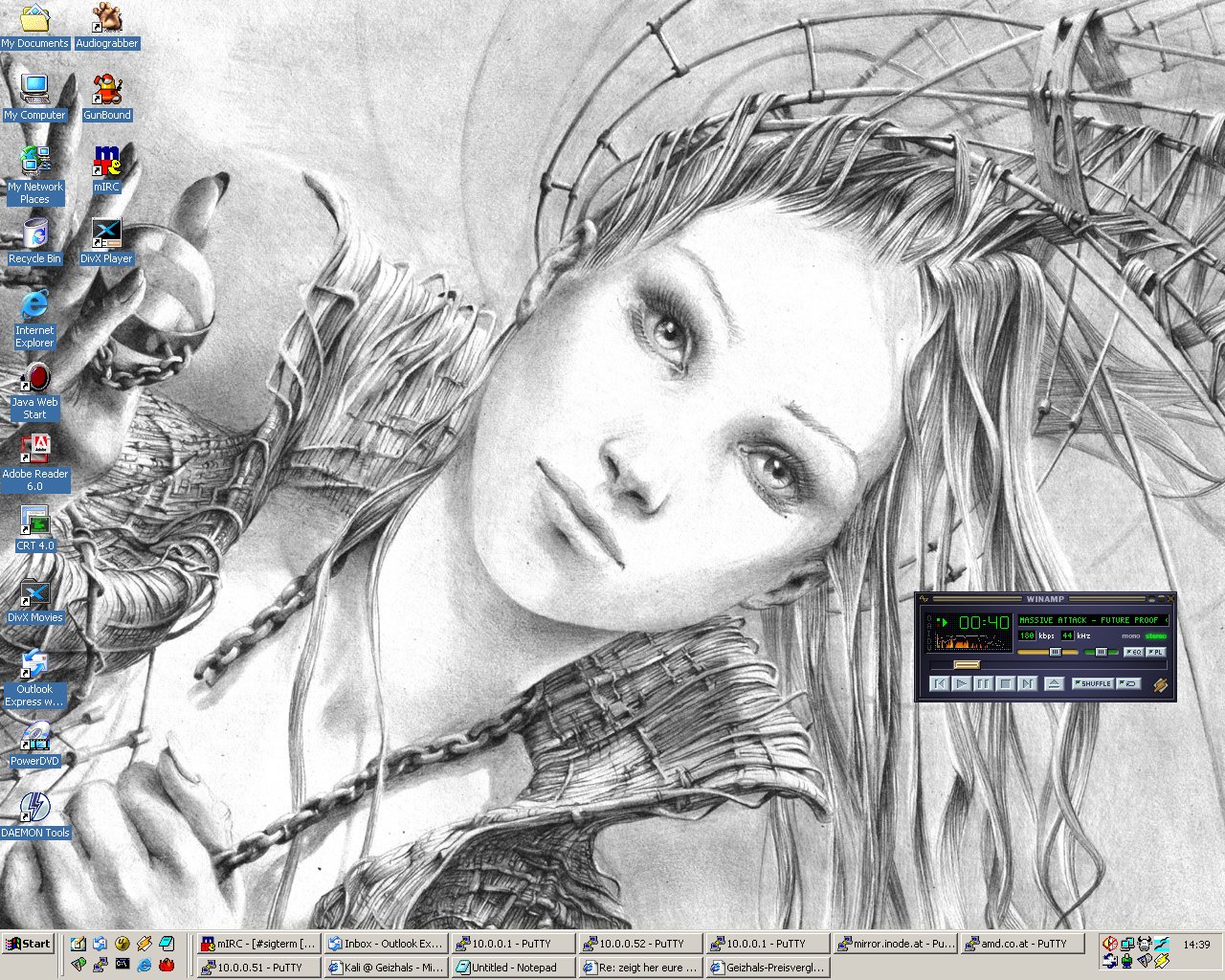Stop playback in Winamp
Screen dimensions: 1225x980
click(x=1006, y=684)
